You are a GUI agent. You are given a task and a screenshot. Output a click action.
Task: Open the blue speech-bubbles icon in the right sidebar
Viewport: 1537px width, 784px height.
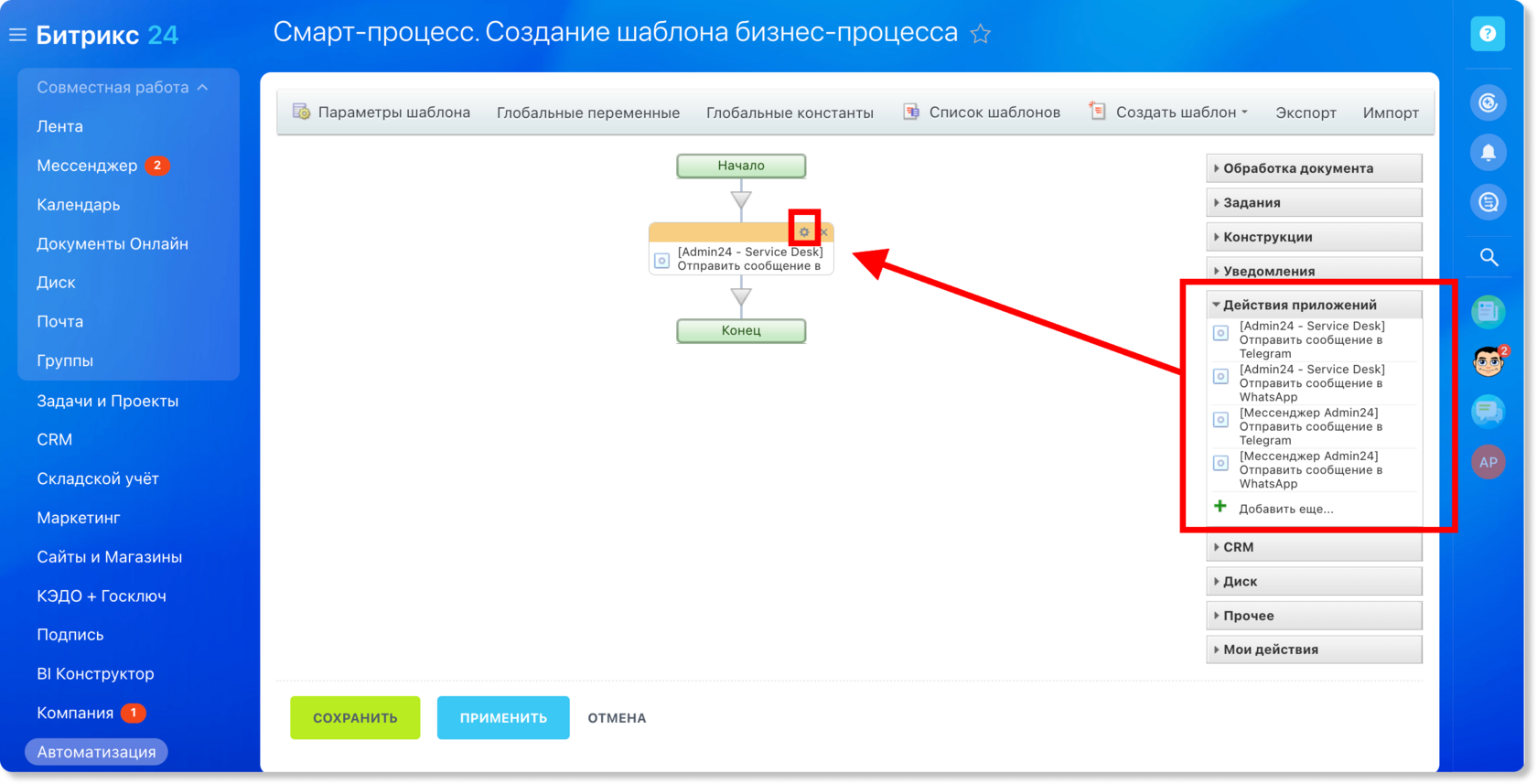pyautogui.click(x=1489, y=412)
